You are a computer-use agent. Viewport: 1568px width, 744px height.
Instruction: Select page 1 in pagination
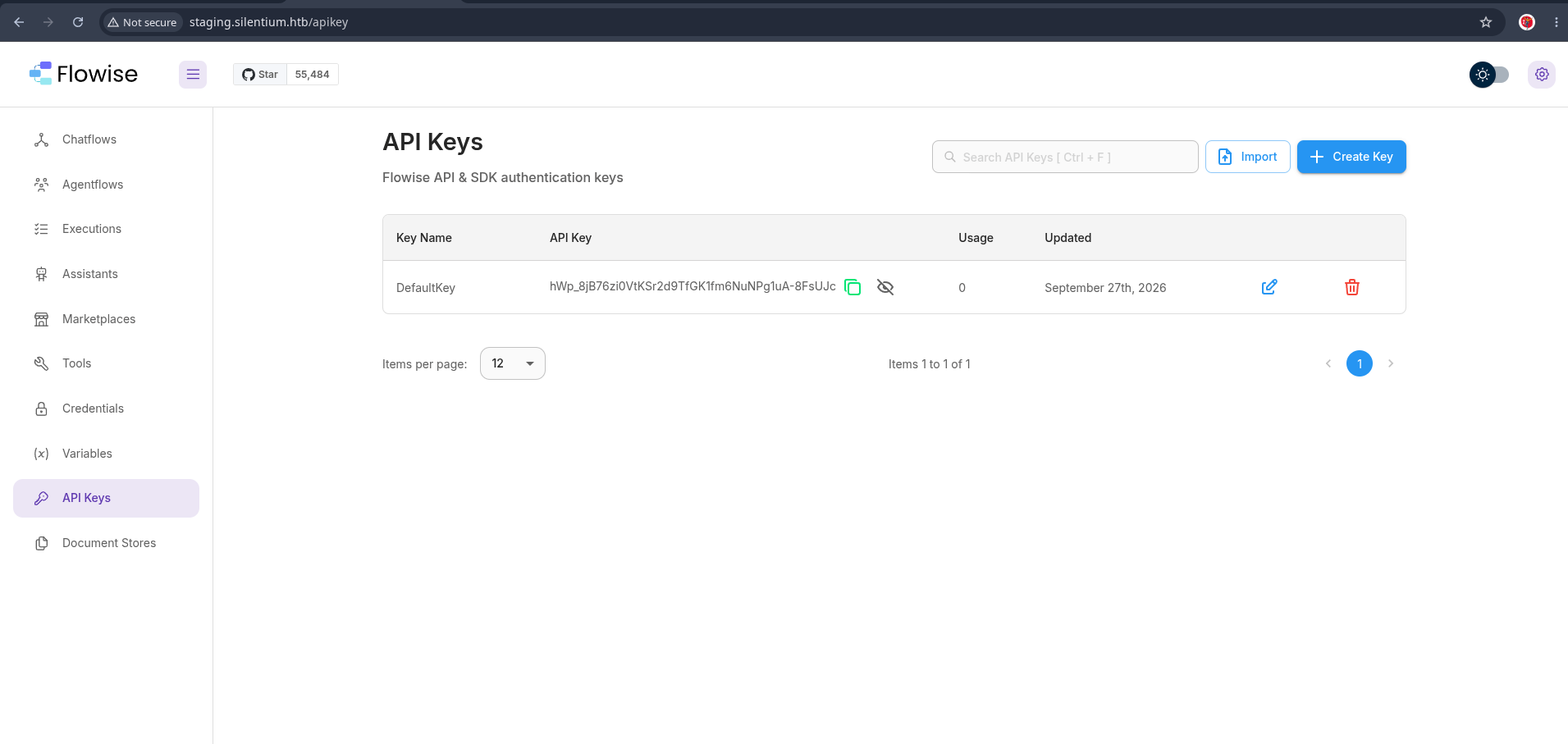tap(1360, 363)
